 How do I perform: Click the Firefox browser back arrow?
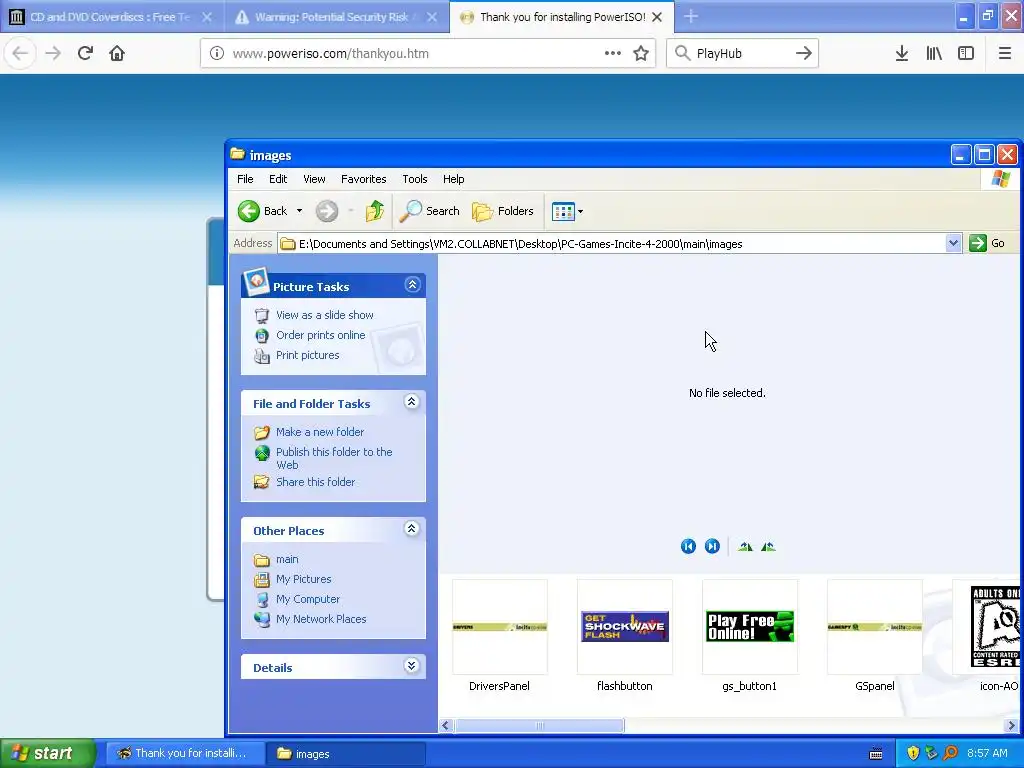point(20,53)
